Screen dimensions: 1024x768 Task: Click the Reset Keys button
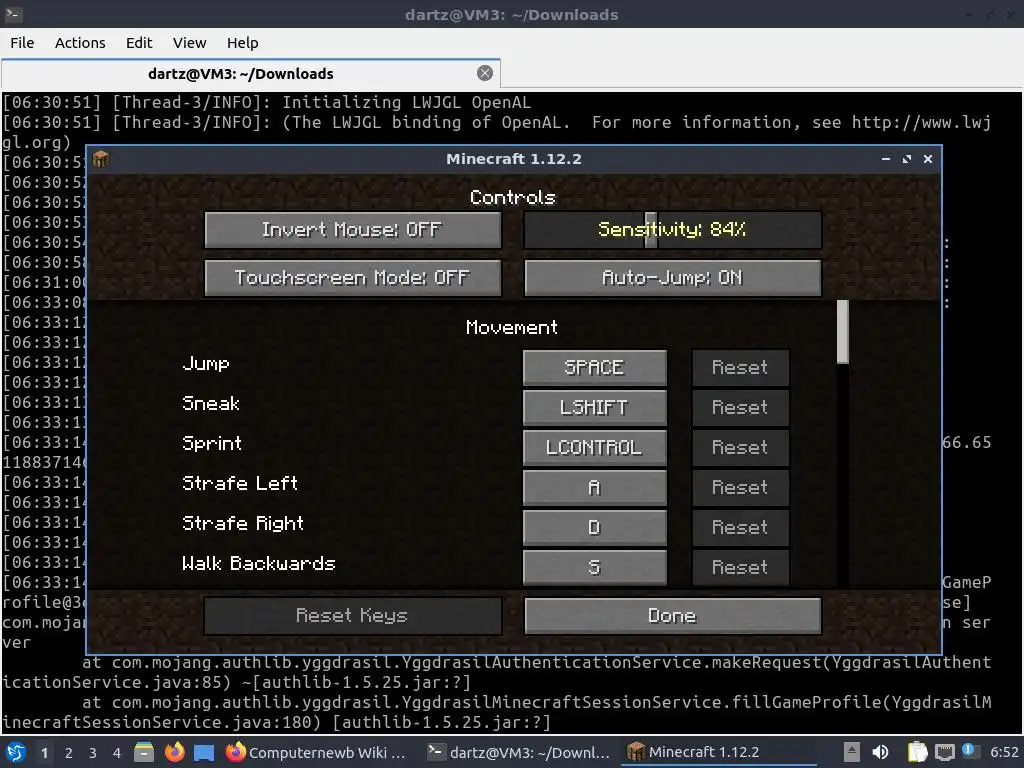(x=353, y=615)
